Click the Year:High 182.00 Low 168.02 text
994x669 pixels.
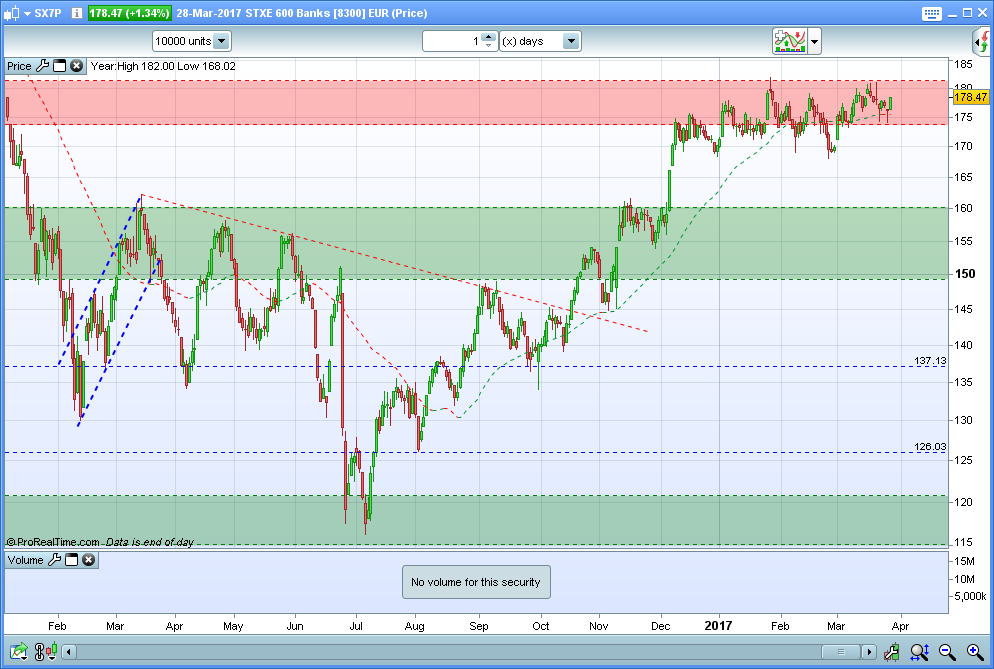pyautogui.click(x=163, y=66)
